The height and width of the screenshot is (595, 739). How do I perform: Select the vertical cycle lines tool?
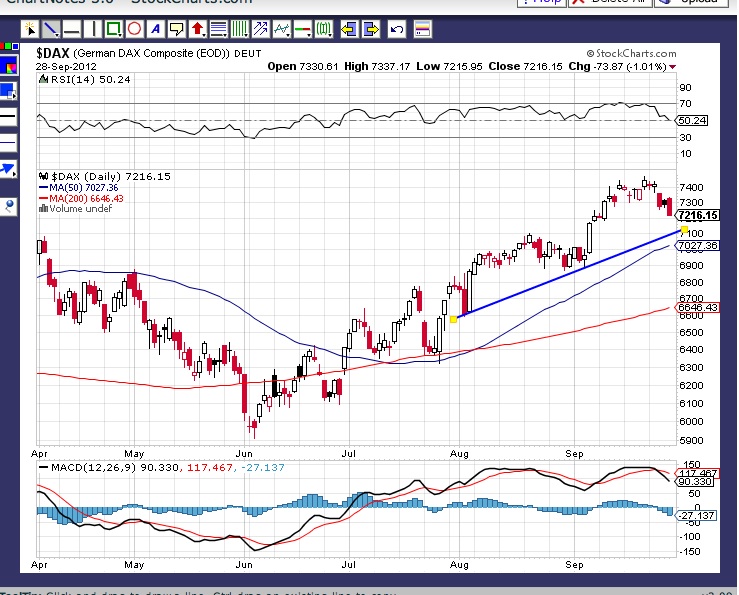pyautogui.click(x=238, y=29)
